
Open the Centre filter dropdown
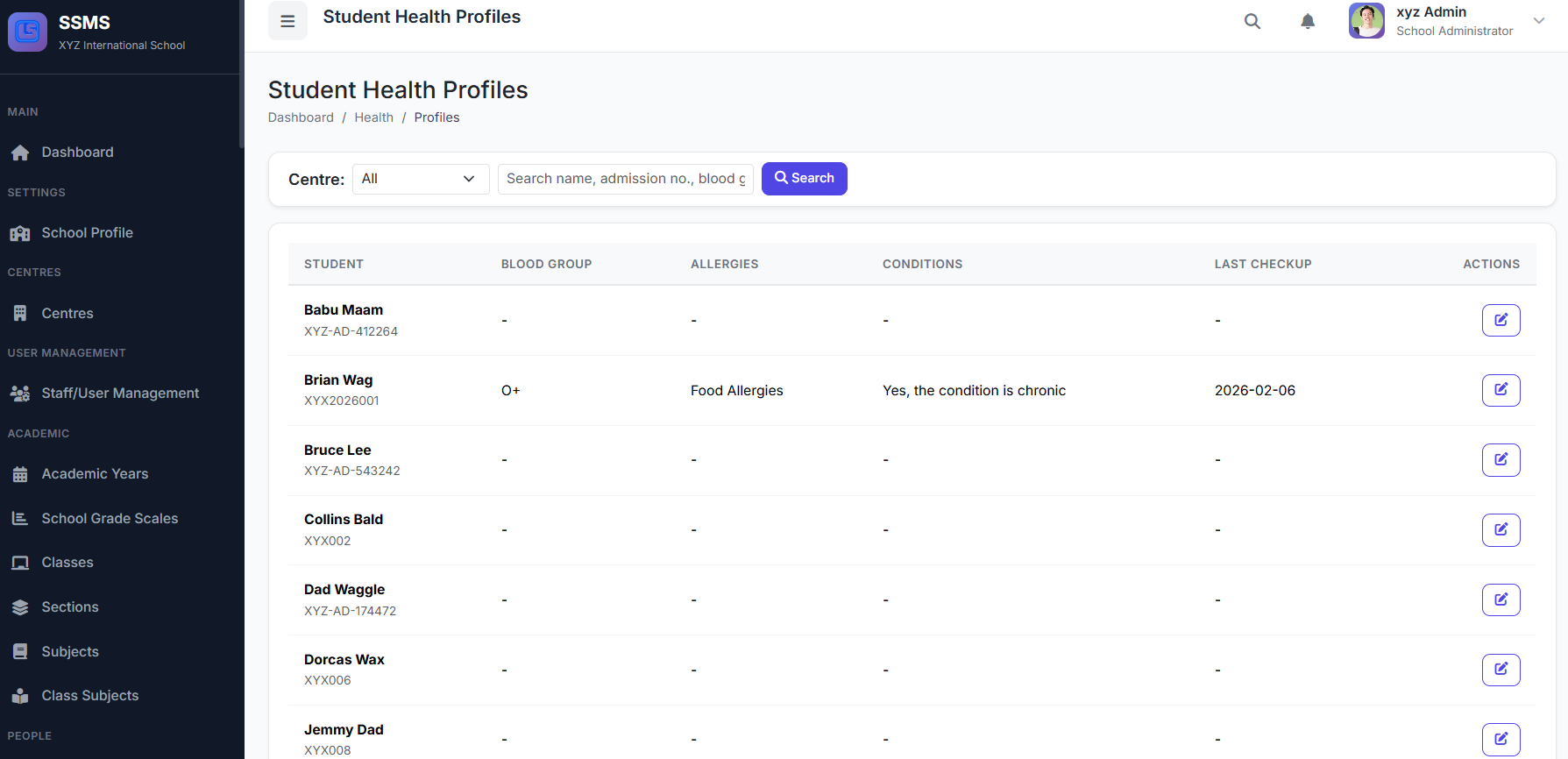pyautogui.click(x=420, y=179)
